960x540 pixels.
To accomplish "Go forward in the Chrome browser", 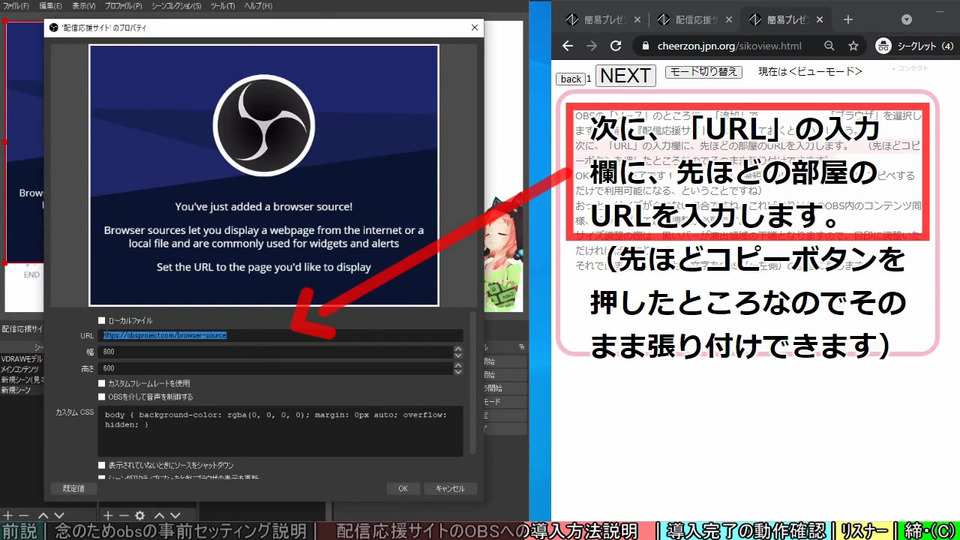I will [591, 46].
